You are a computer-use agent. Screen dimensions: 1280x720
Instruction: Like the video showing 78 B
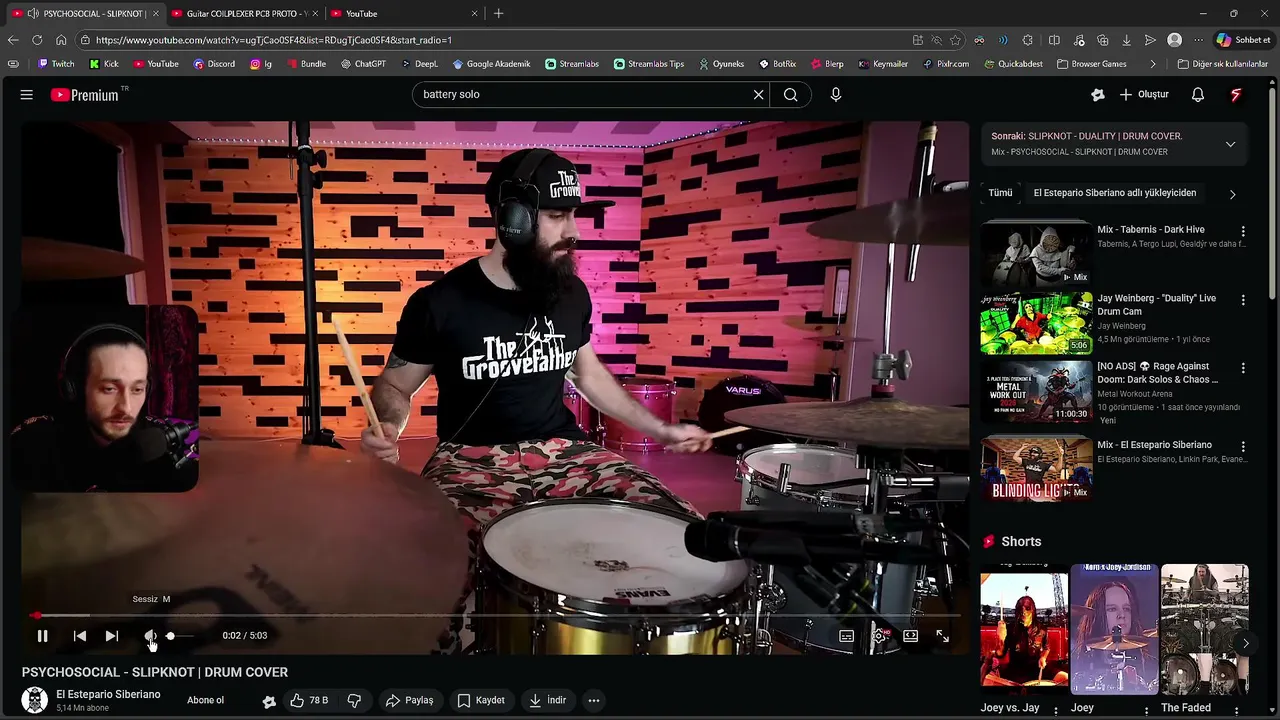pos(309,701)
